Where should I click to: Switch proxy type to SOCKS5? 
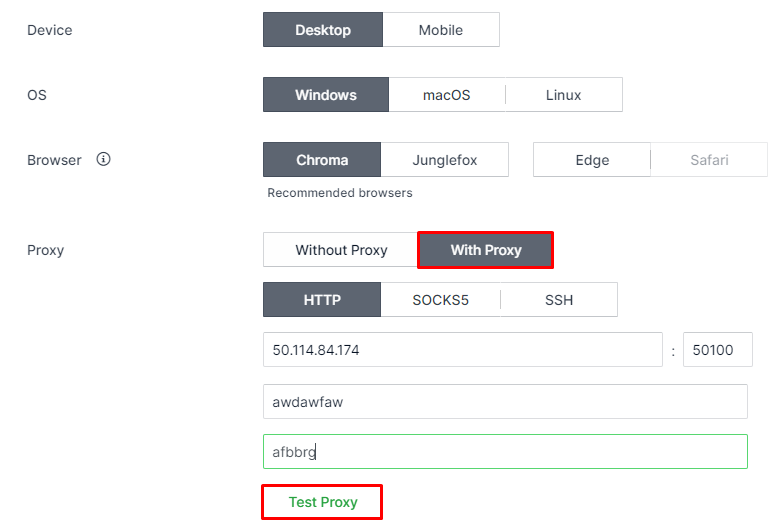440,300
